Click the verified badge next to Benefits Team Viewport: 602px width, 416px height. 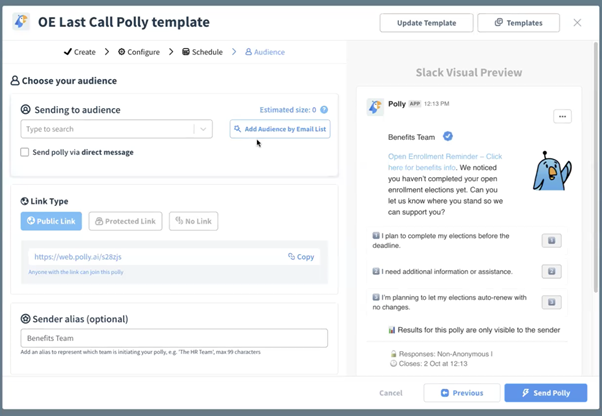(x=448, y=137)
